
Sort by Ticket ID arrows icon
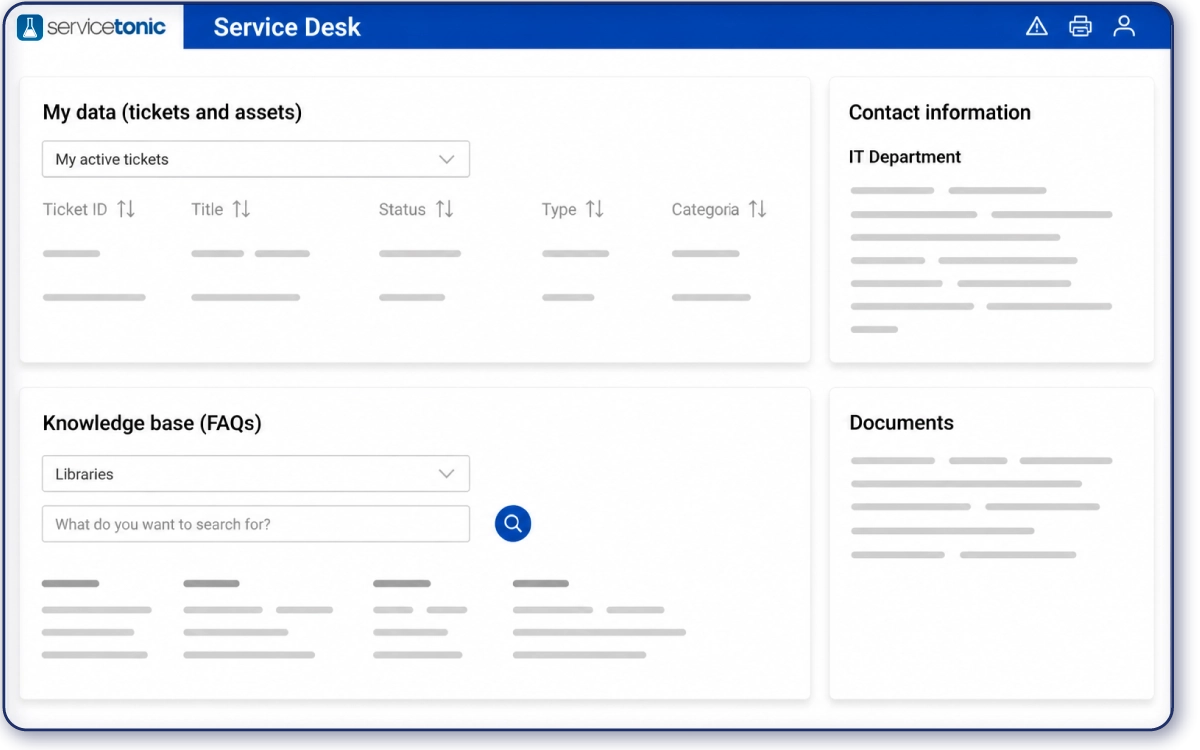(126, 209)
